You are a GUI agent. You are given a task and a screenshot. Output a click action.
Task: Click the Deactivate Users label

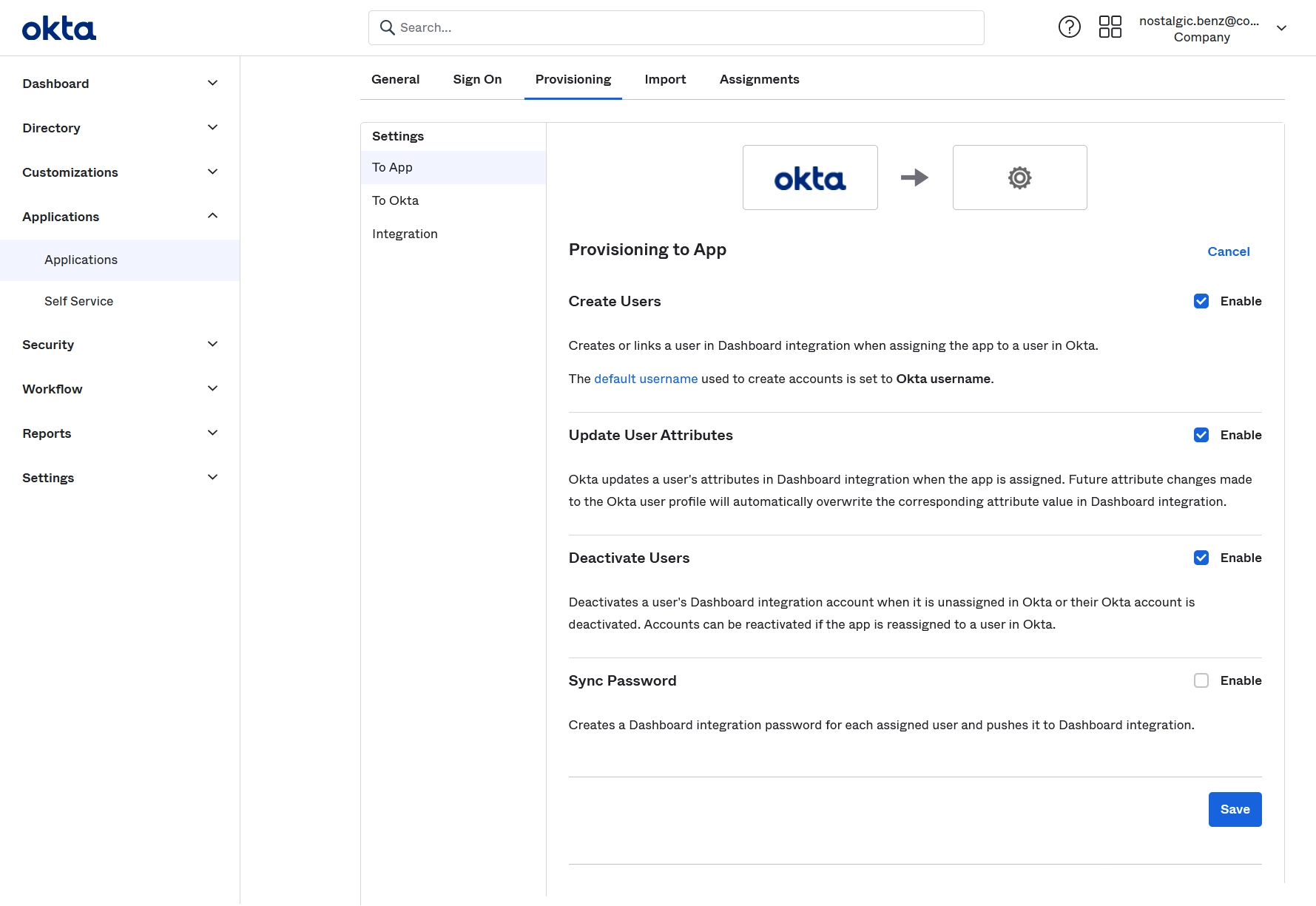629,558
